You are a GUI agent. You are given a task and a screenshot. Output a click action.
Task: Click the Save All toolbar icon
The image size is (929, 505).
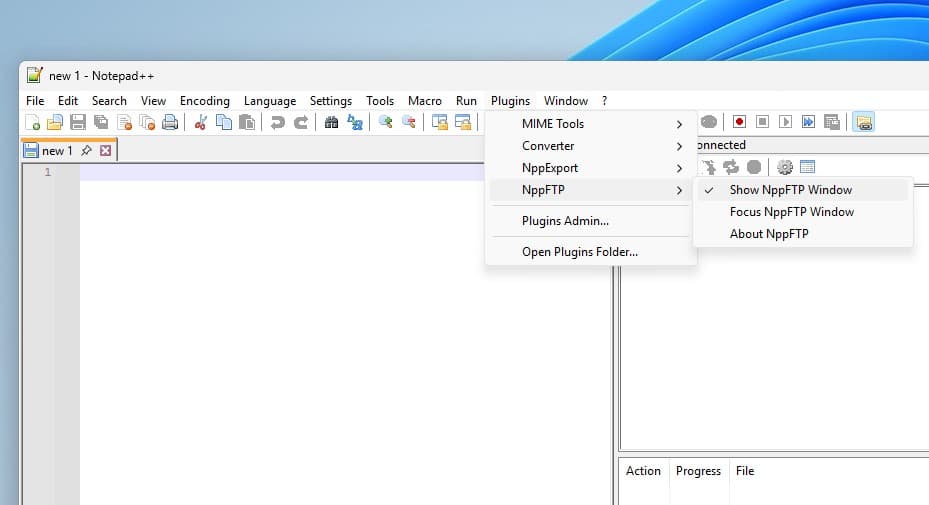101,122
